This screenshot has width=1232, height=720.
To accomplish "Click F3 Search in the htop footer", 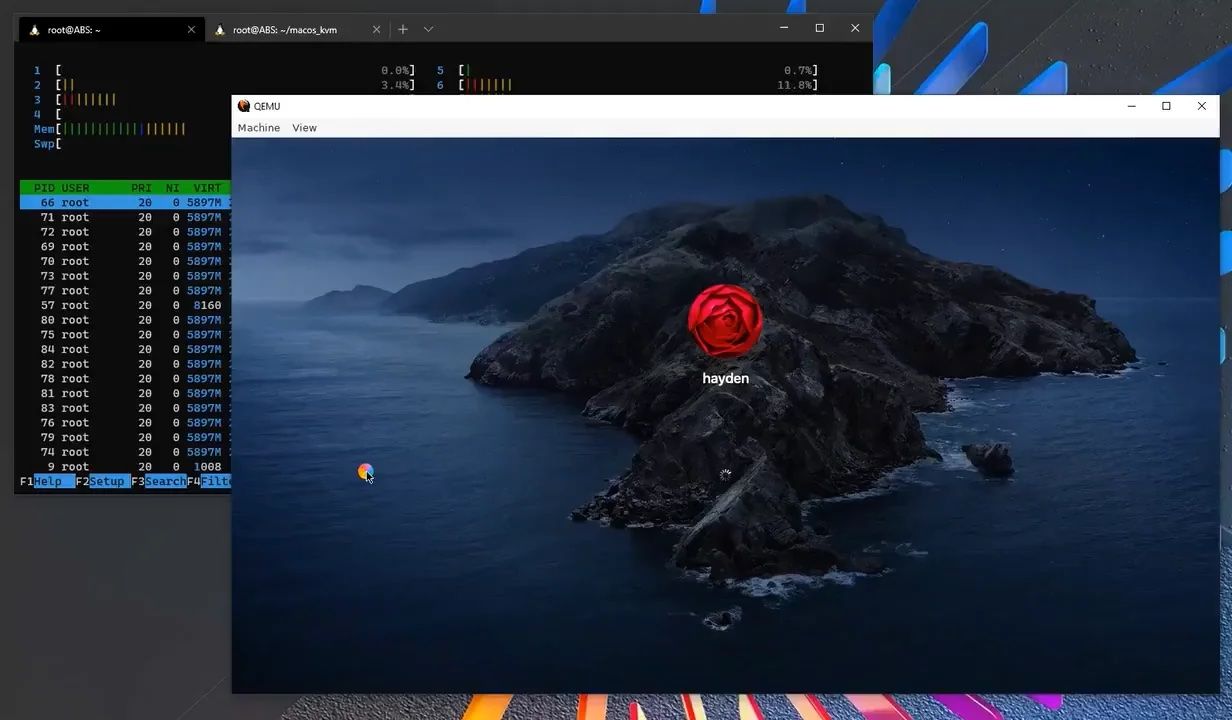I will tap(159, 481).
